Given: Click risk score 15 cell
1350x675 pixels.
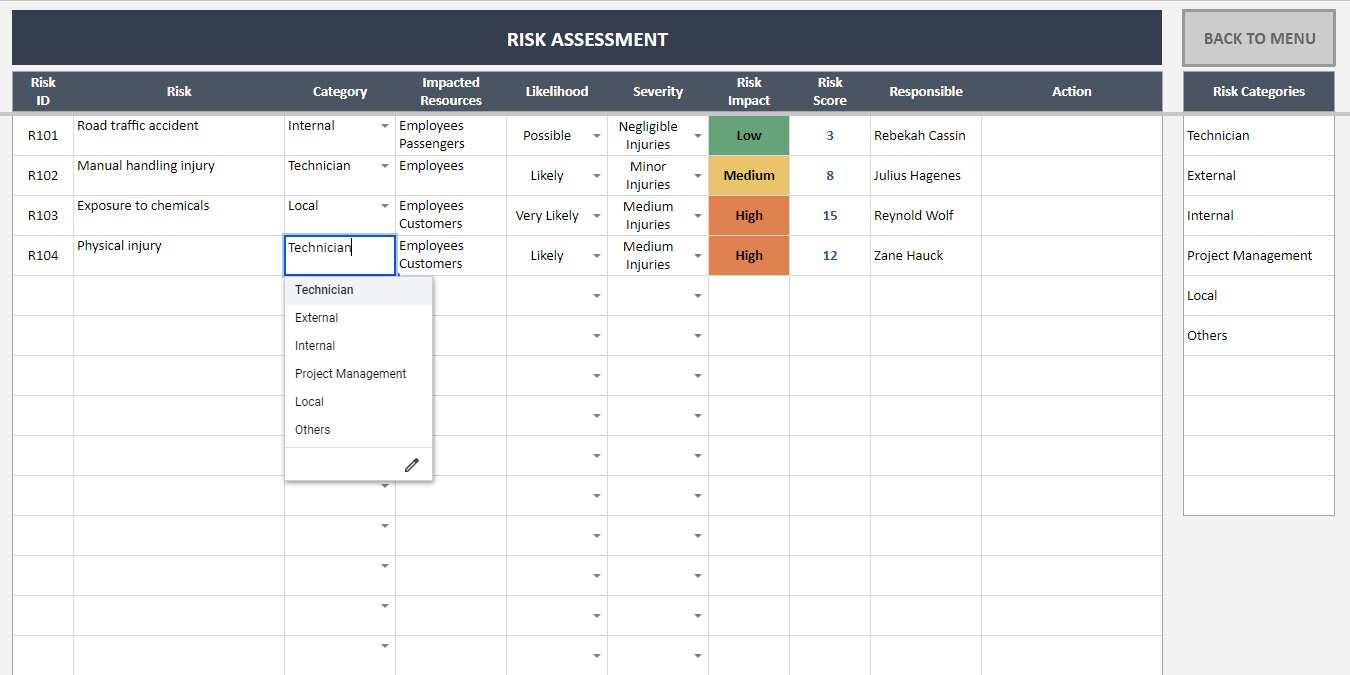Looking at the screenshot, I should pos(830,216).
